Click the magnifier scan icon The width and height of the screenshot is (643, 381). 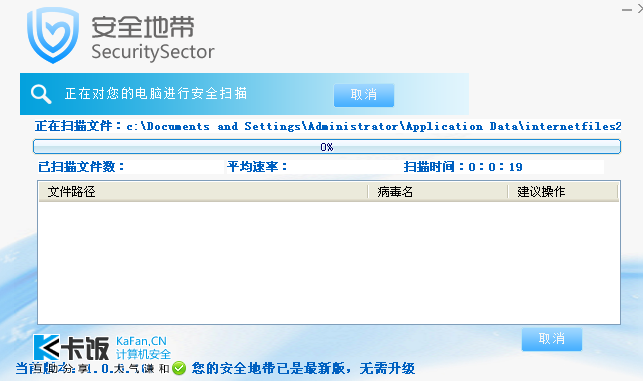point(41,94)
